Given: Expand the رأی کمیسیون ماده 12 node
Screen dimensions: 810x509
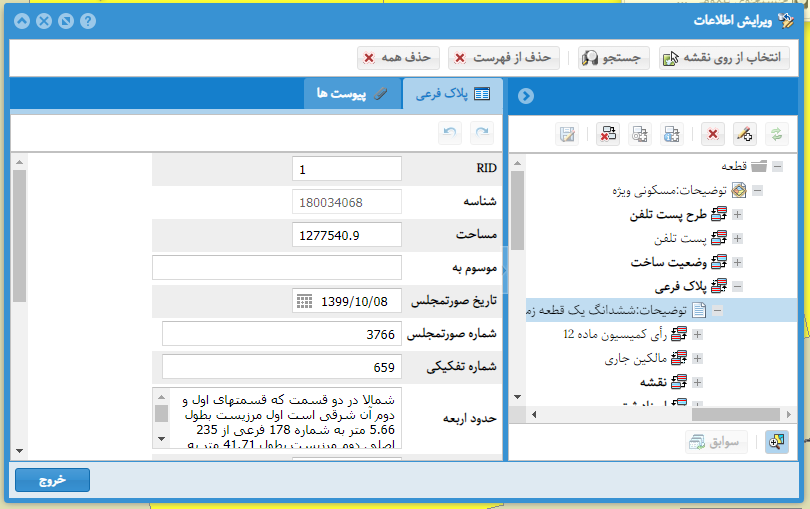Looking at the screenshot, I should [x=697, y=334].
